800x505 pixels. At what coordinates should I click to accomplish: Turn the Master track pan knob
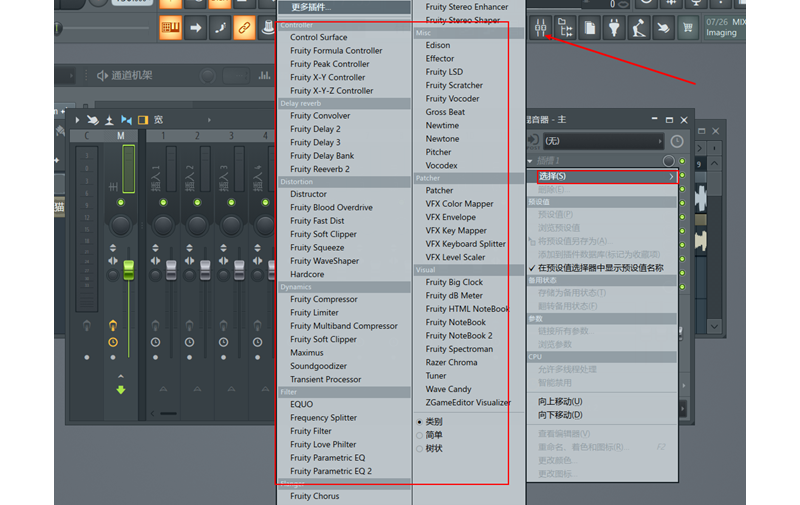click(x=121, y=225)
